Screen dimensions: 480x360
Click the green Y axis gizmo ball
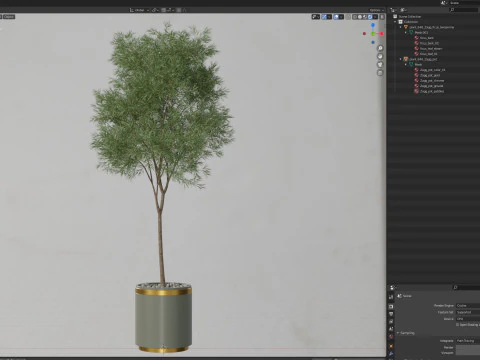tap(373, 34)
